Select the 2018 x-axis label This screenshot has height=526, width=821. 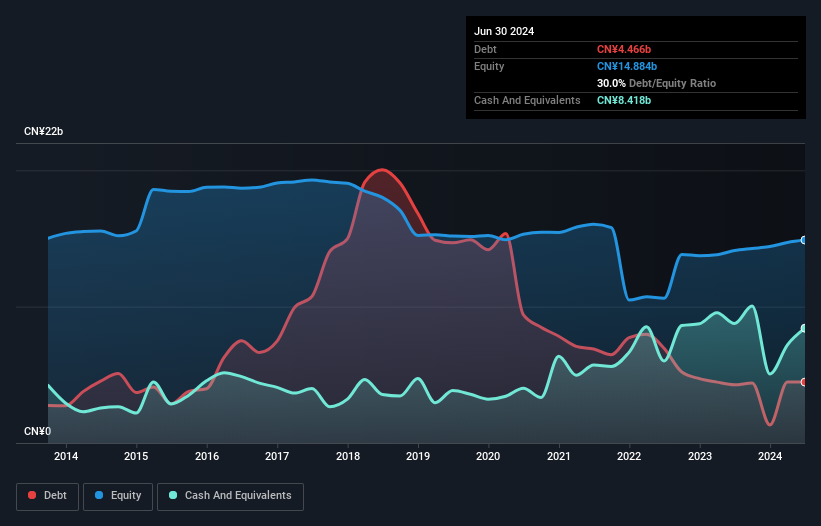point(348,456)
